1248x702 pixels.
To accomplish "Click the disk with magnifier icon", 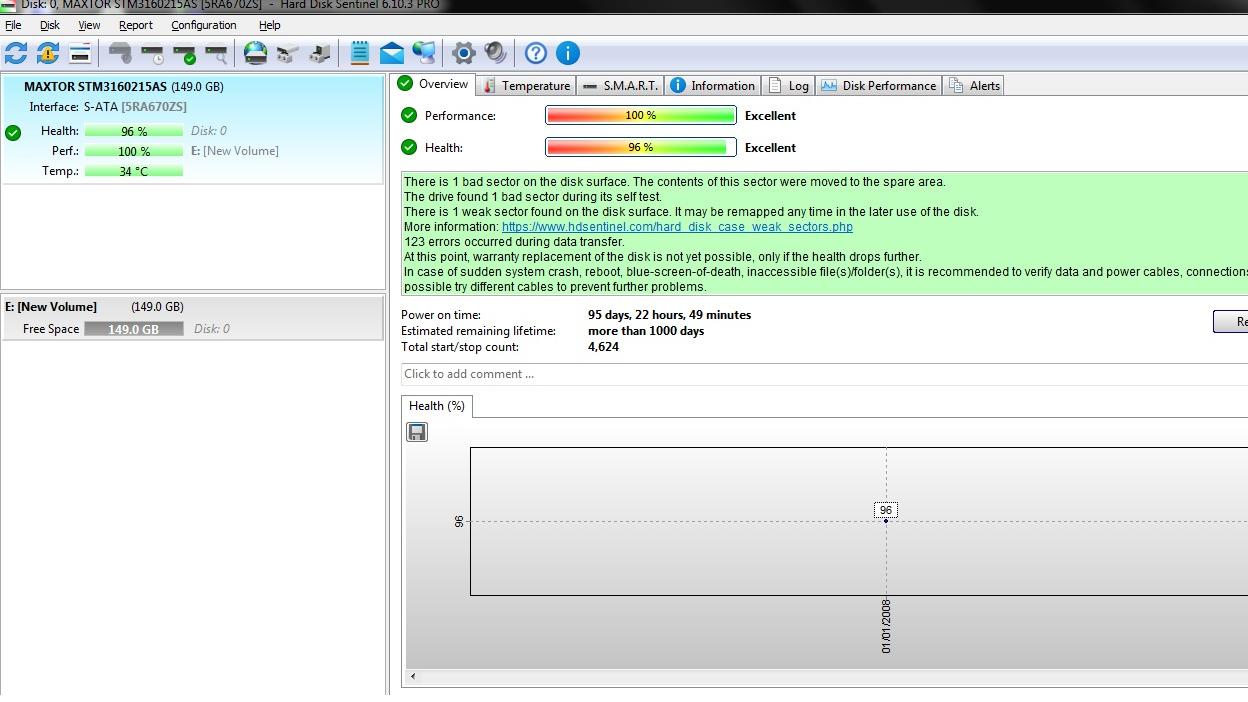I will point(216,53).
